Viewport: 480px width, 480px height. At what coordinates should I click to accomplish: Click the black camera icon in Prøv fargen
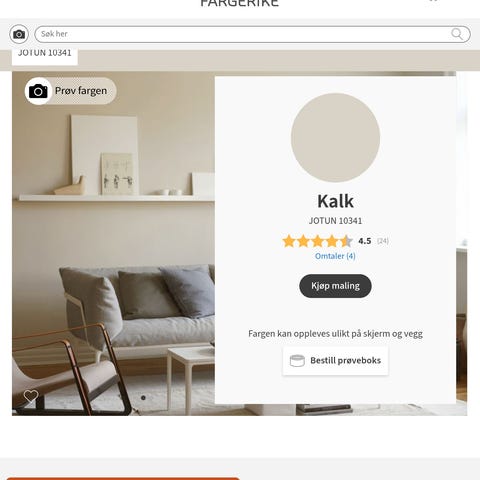click(38, 91)
